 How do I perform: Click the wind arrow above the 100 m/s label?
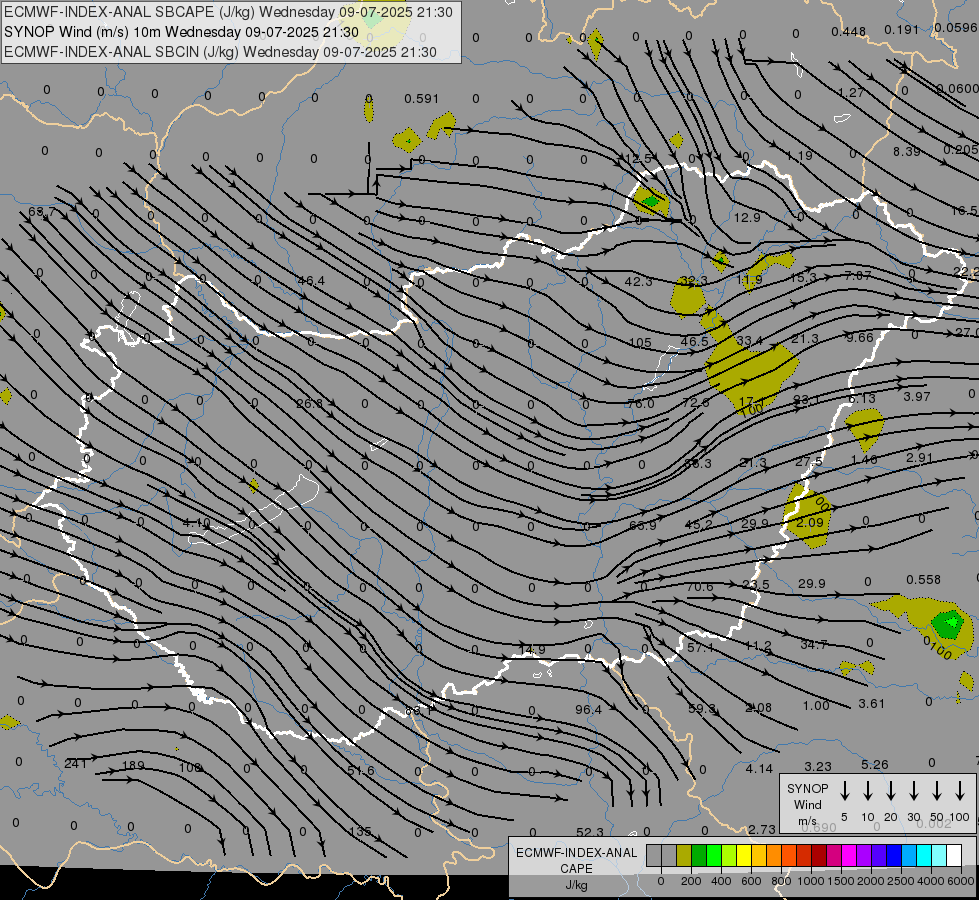pos(960,790)
